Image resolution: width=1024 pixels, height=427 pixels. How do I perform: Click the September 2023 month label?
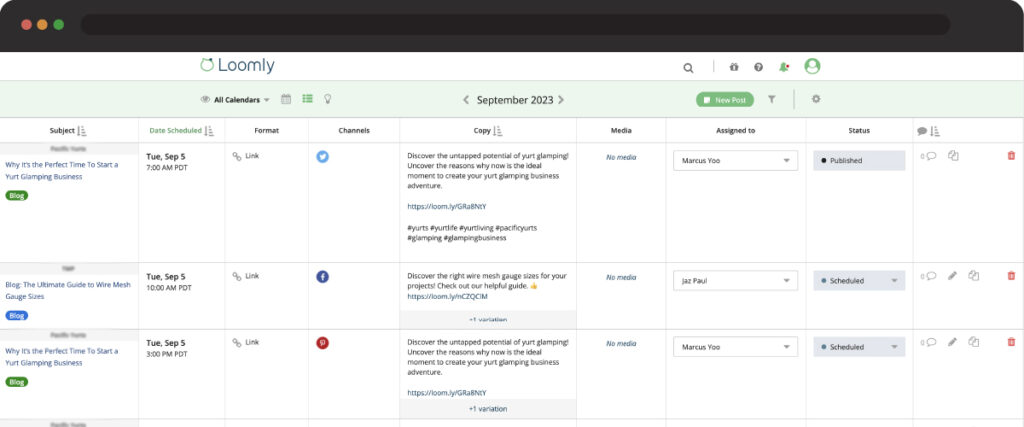pyautogui.click(x=515, y=100)
